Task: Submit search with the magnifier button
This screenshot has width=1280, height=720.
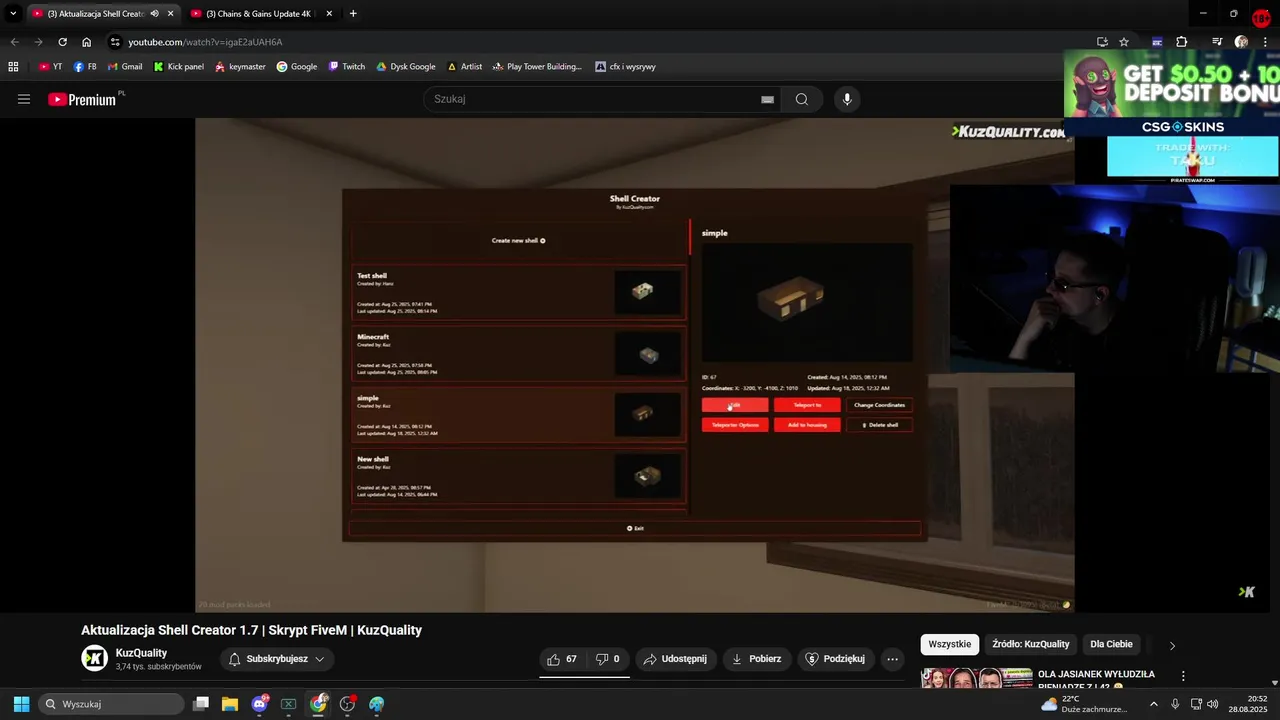Action: click(x=802, y=99)
